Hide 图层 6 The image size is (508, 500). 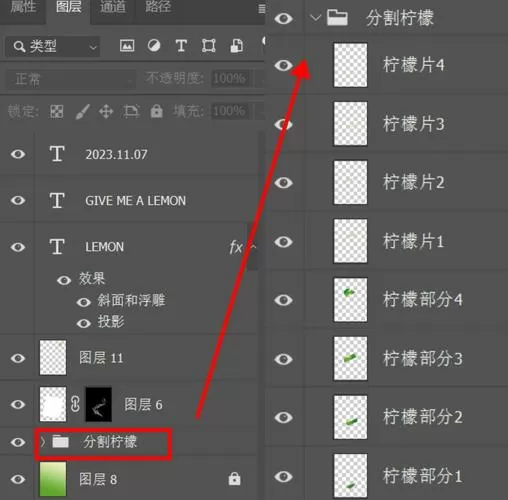18,404
